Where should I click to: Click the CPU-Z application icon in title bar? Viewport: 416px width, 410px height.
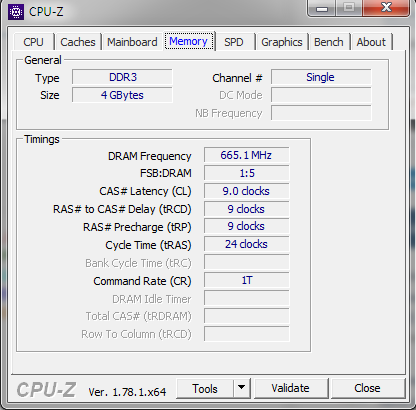click(x=16, y=12)
